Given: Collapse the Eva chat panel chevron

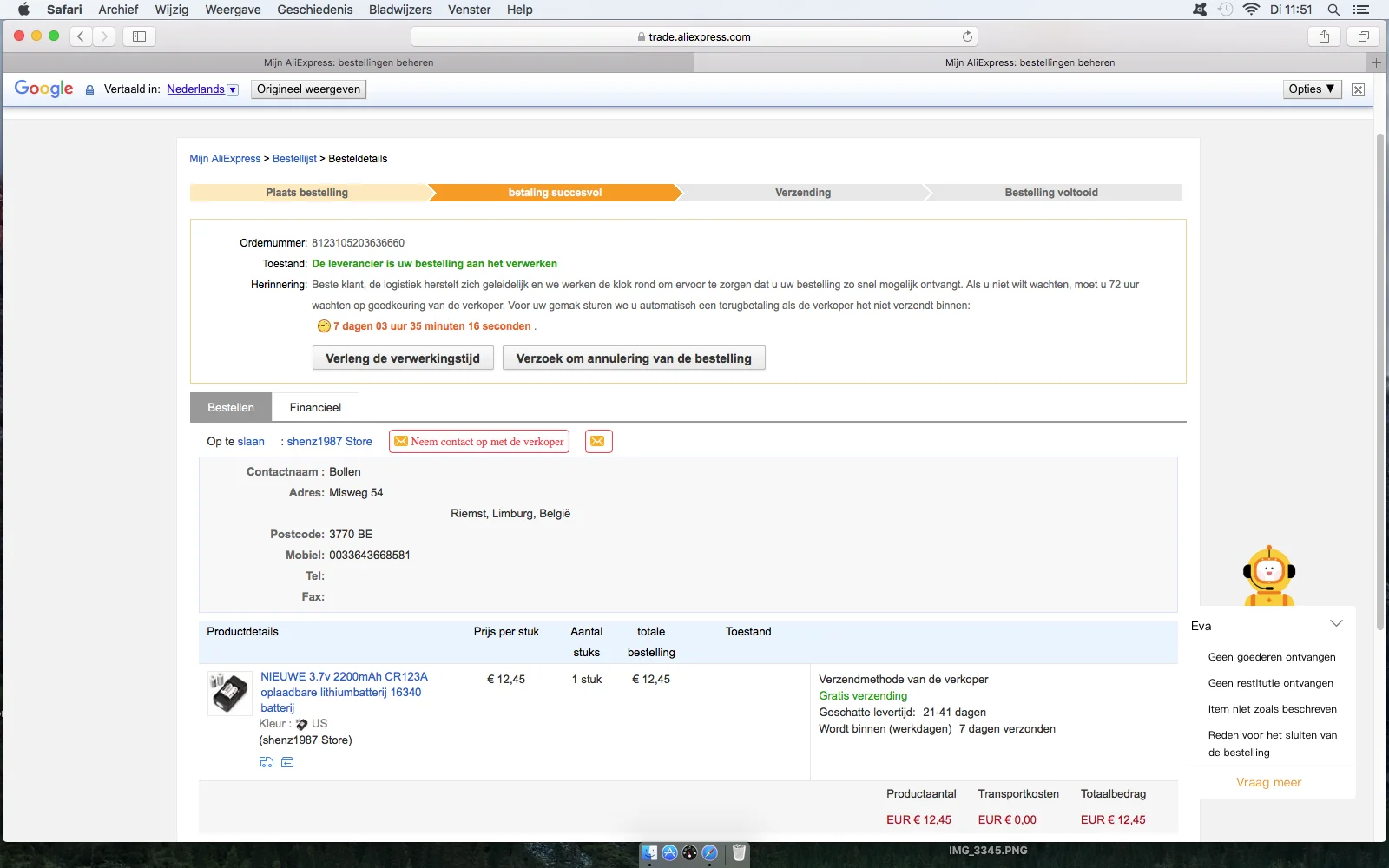Looking at the screenshot, I should (x=1336, y=623).
